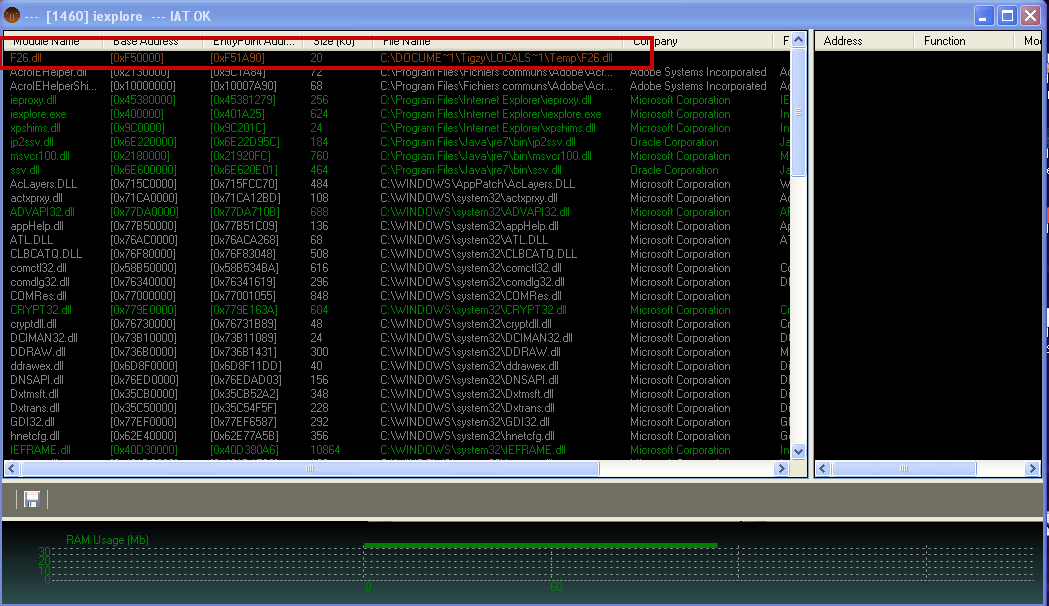Maximize the iexplore module window
The image size is (1049, 606).
tap(1008, 16)
